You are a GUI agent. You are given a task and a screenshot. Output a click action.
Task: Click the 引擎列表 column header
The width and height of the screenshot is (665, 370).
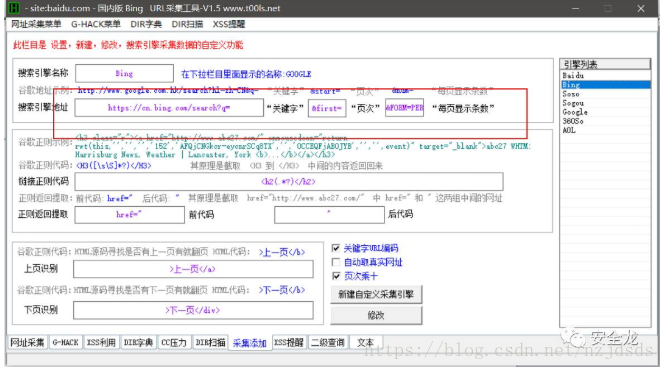605,64
